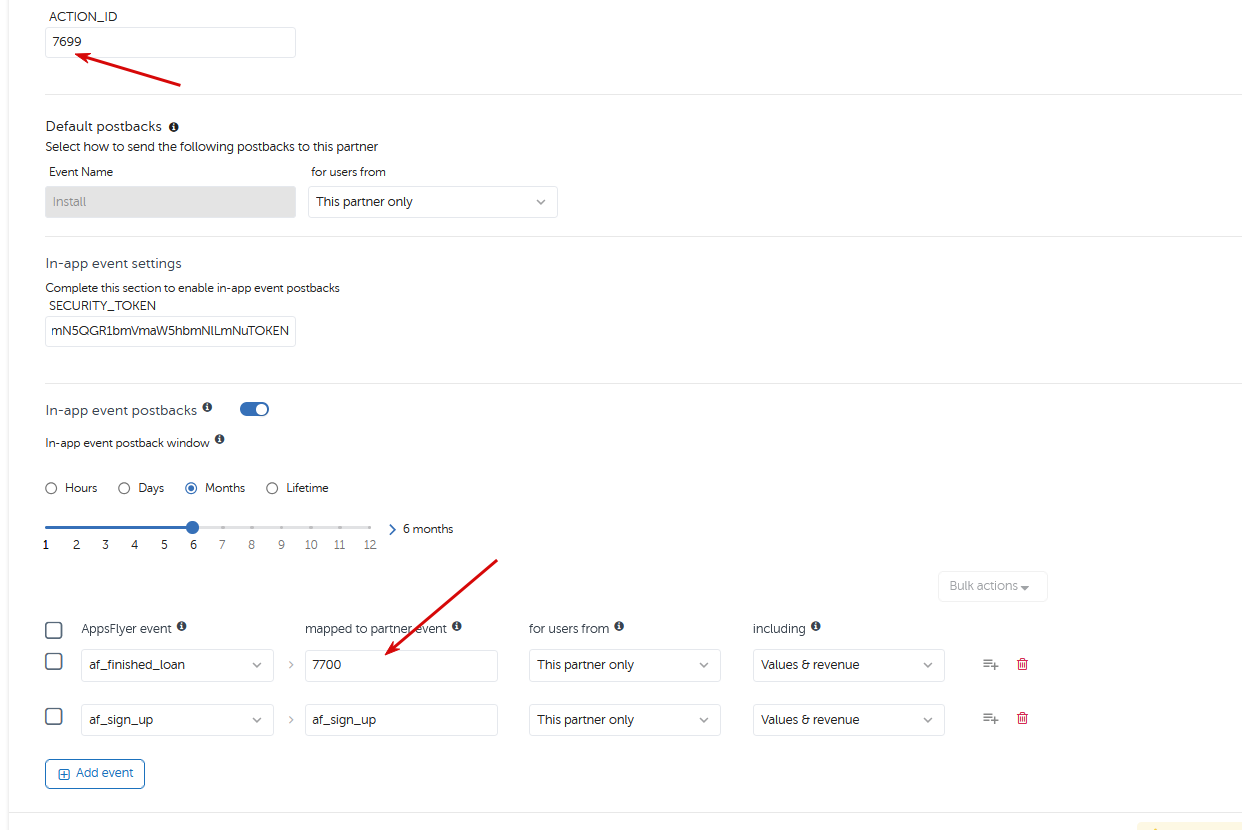Set the postback window slider to 12
The height and width of the screenshot is (830, 1242).
(369, 527)
